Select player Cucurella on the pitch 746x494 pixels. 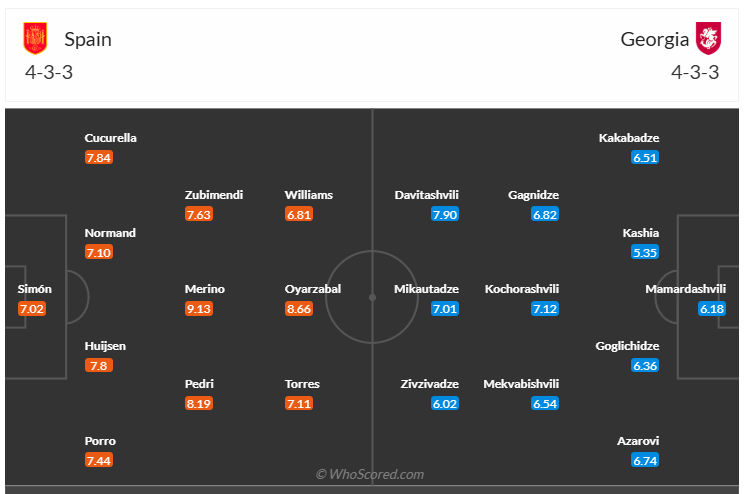(x=111, y=138)
